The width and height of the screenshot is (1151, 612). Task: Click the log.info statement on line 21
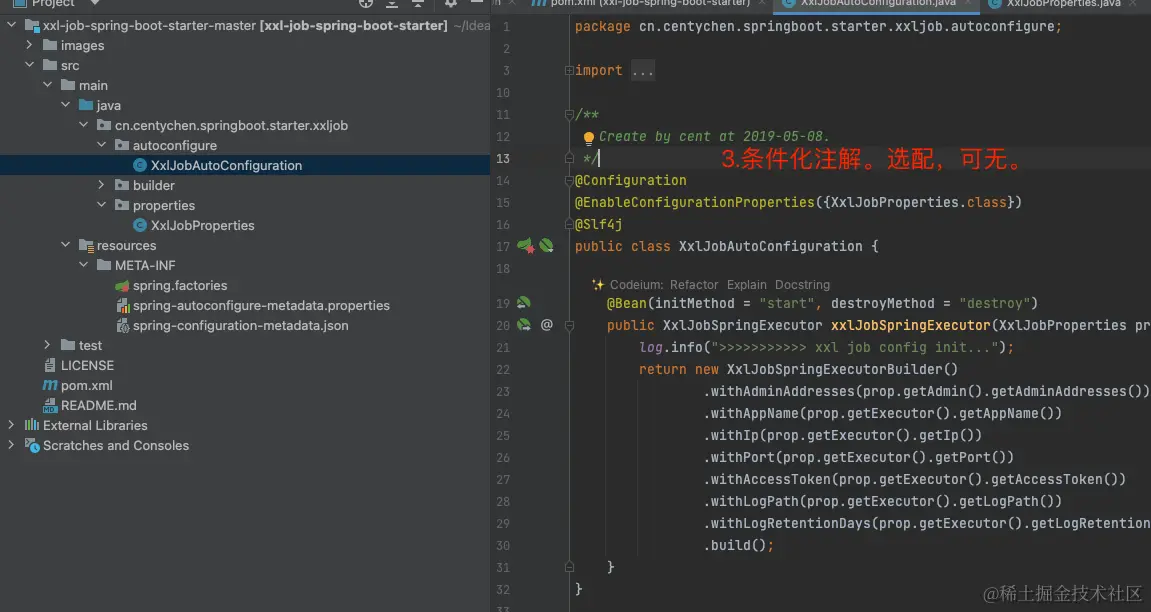click(826, 347)
